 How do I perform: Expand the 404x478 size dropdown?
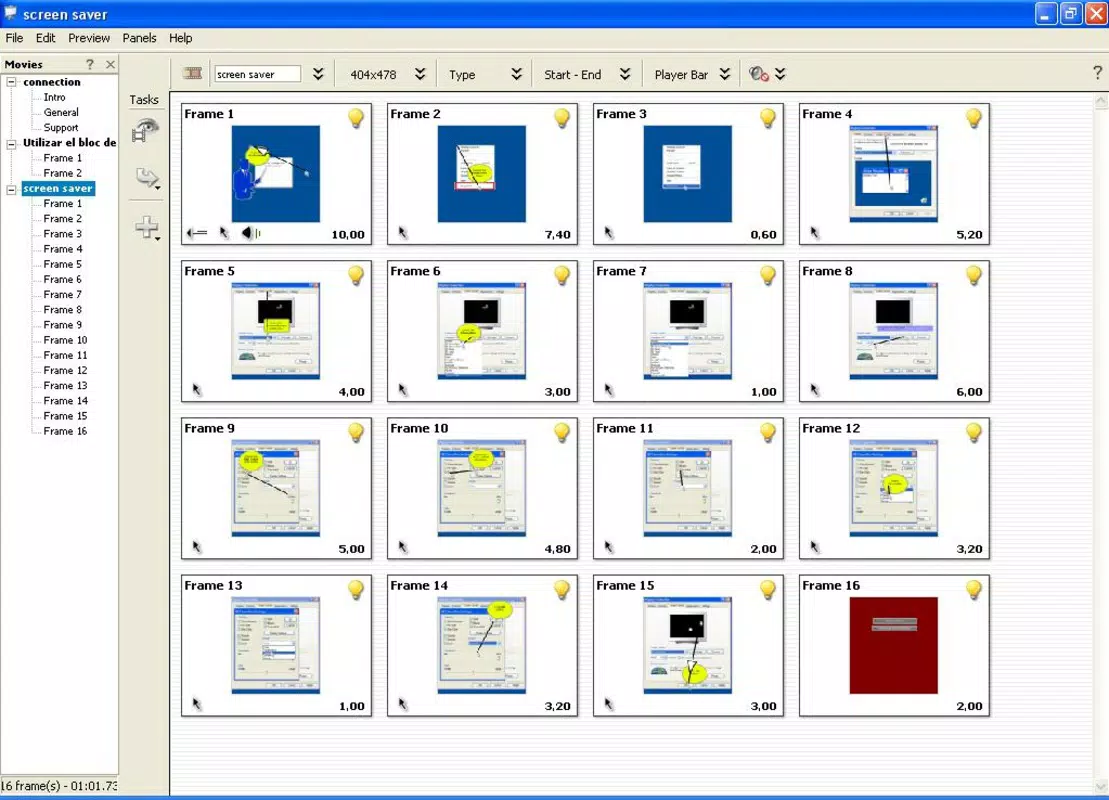(x=420, y=74)
